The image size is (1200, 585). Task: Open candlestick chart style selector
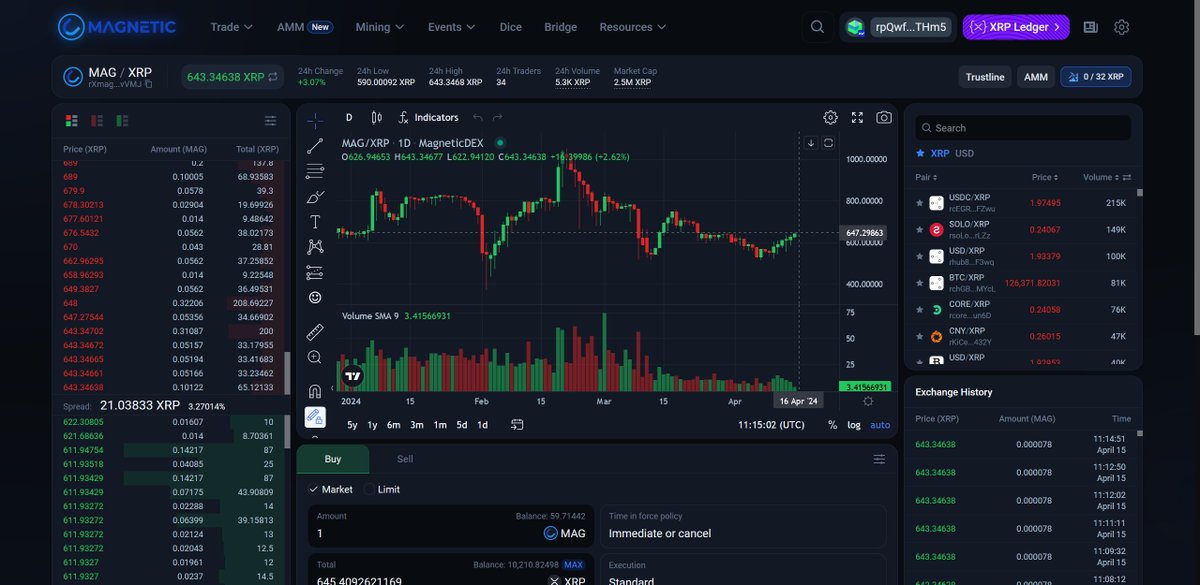(376, 117)
